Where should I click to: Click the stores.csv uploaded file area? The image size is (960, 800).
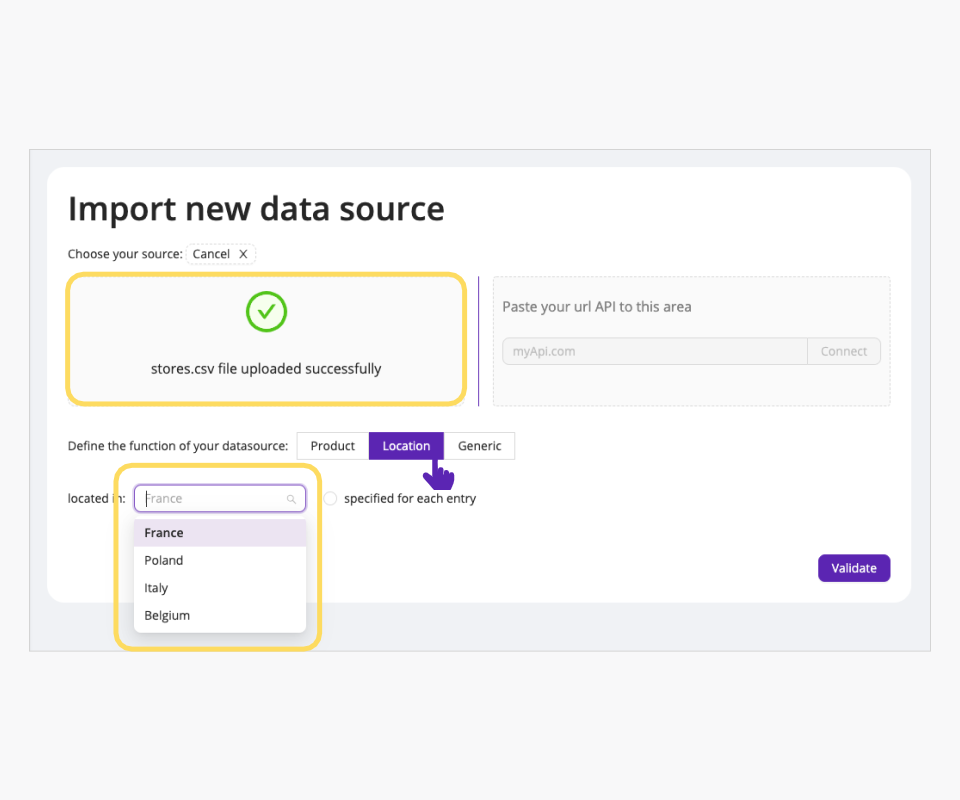tap(266, 368)
